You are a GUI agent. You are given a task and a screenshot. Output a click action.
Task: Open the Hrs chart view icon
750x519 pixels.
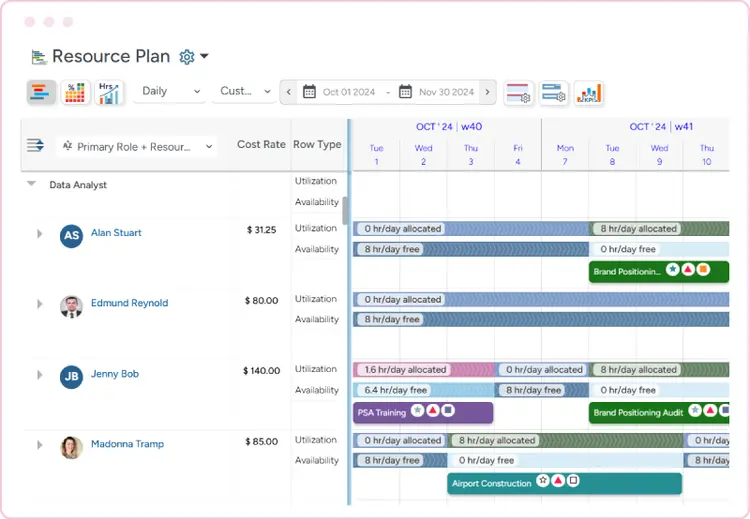click(110, 92)
